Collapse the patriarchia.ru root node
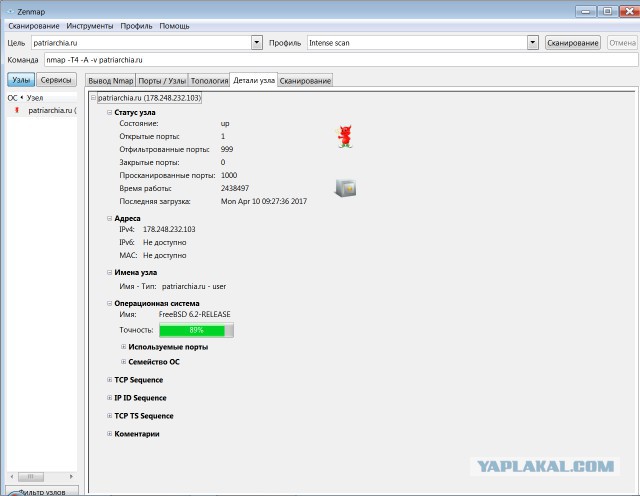The height and width of the screenshot is (496, 640). click(93, 98)
